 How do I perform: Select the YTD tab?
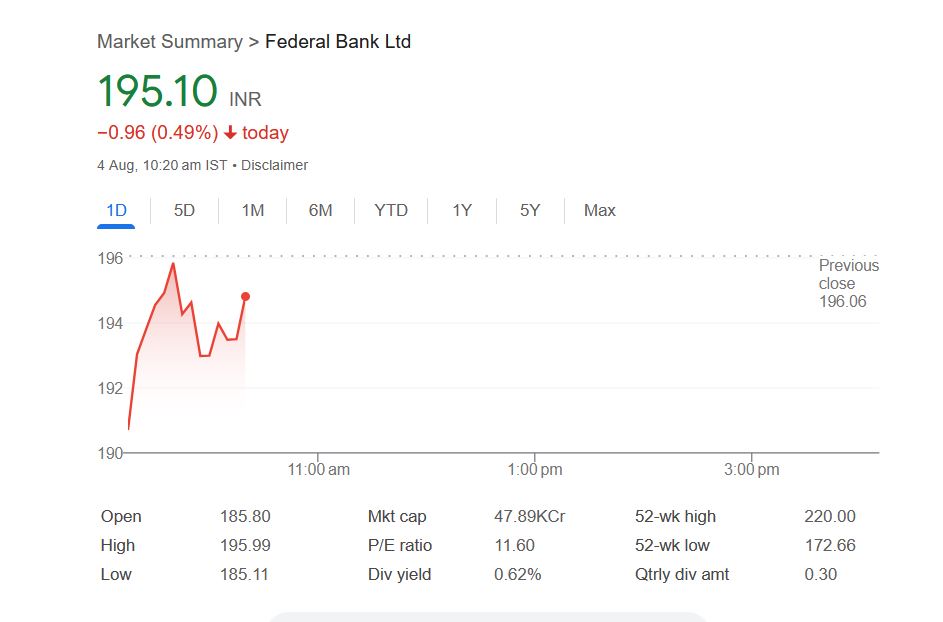(391, 210)
